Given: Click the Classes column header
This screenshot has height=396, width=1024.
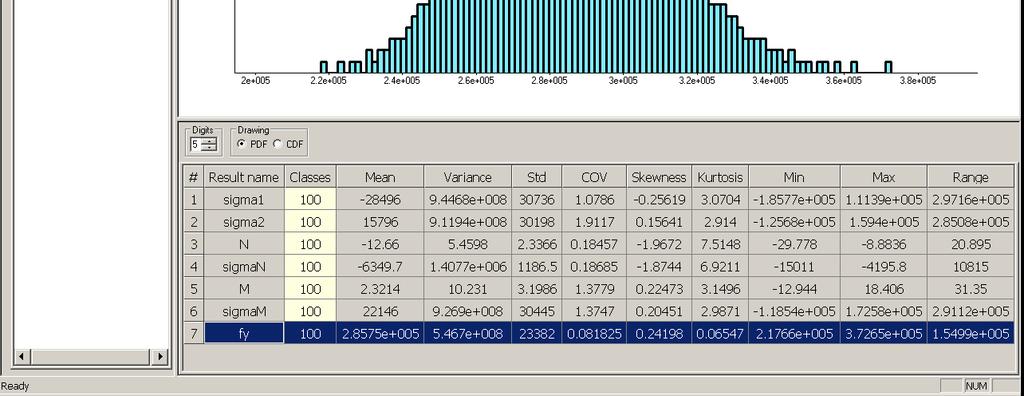Looking at the screenshot, I should tap(310, 177).
